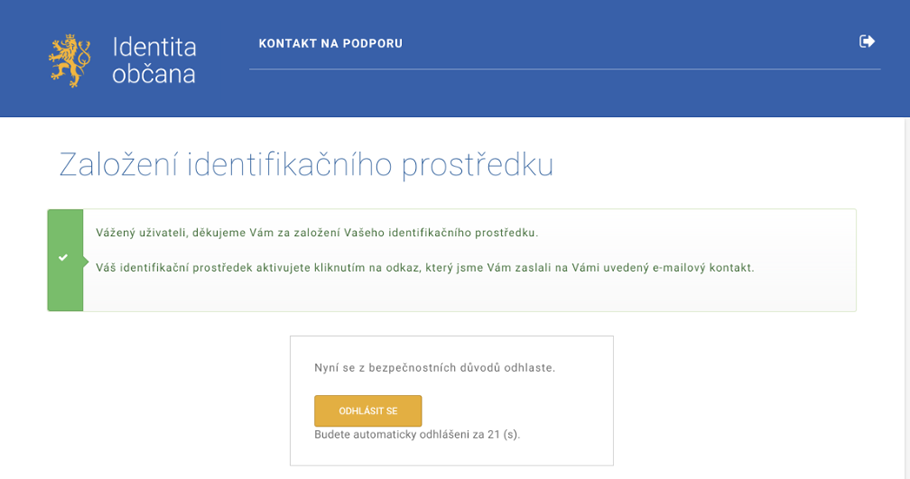Viewport: 910px width, 479px height.
Task: Open the KONTAKT NA PODPORU menu item
Action: click(x=330, y=44)
